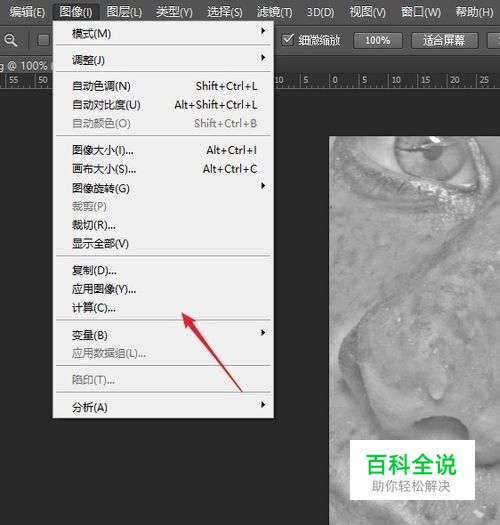This screenshot has width=500, height=525.
Task: Open the 计算(C)... command
Action: tap(163, 308)
